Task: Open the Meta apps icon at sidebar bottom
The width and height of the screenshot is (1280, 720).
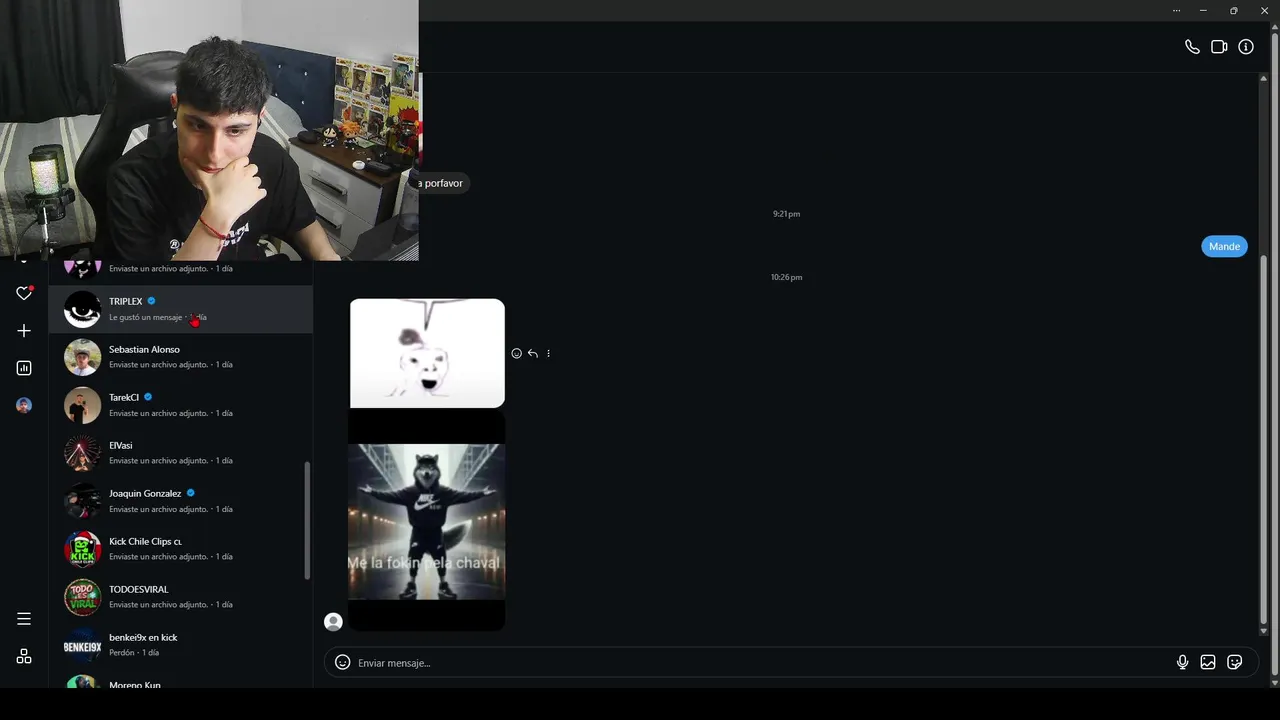Action: [x=24, y=656]
